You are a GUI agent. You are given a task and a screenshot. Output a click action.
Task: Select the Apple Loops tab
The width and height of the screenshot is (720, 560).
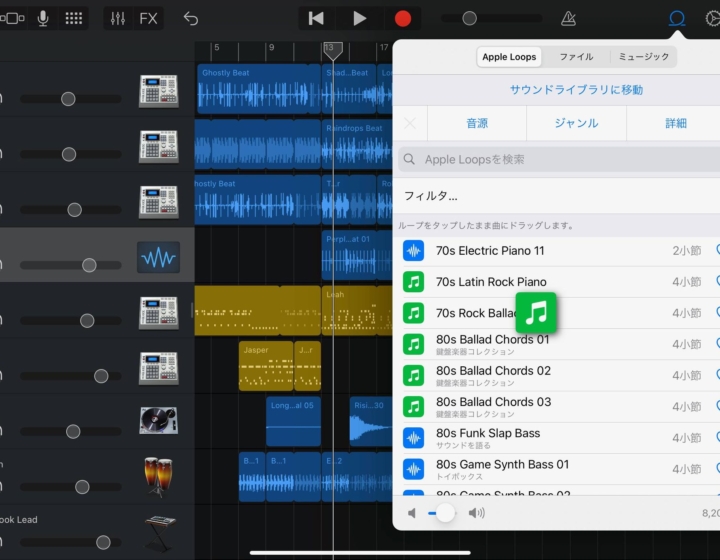pyautogui.click(x=509, y=57)
